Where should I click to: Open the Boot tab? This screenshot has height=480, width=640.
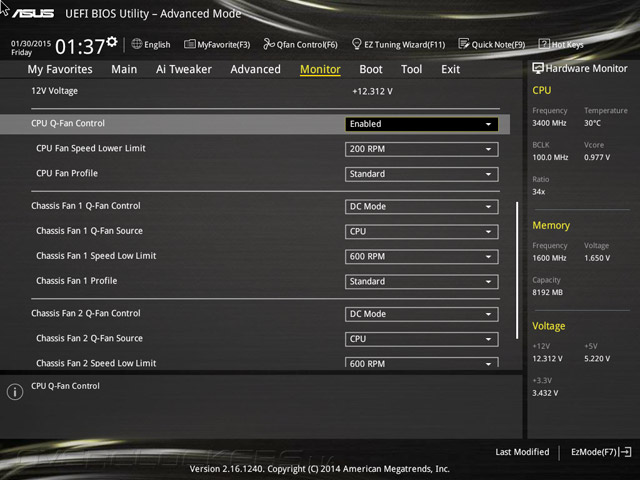pyautogui.click(x=371, y=69)
